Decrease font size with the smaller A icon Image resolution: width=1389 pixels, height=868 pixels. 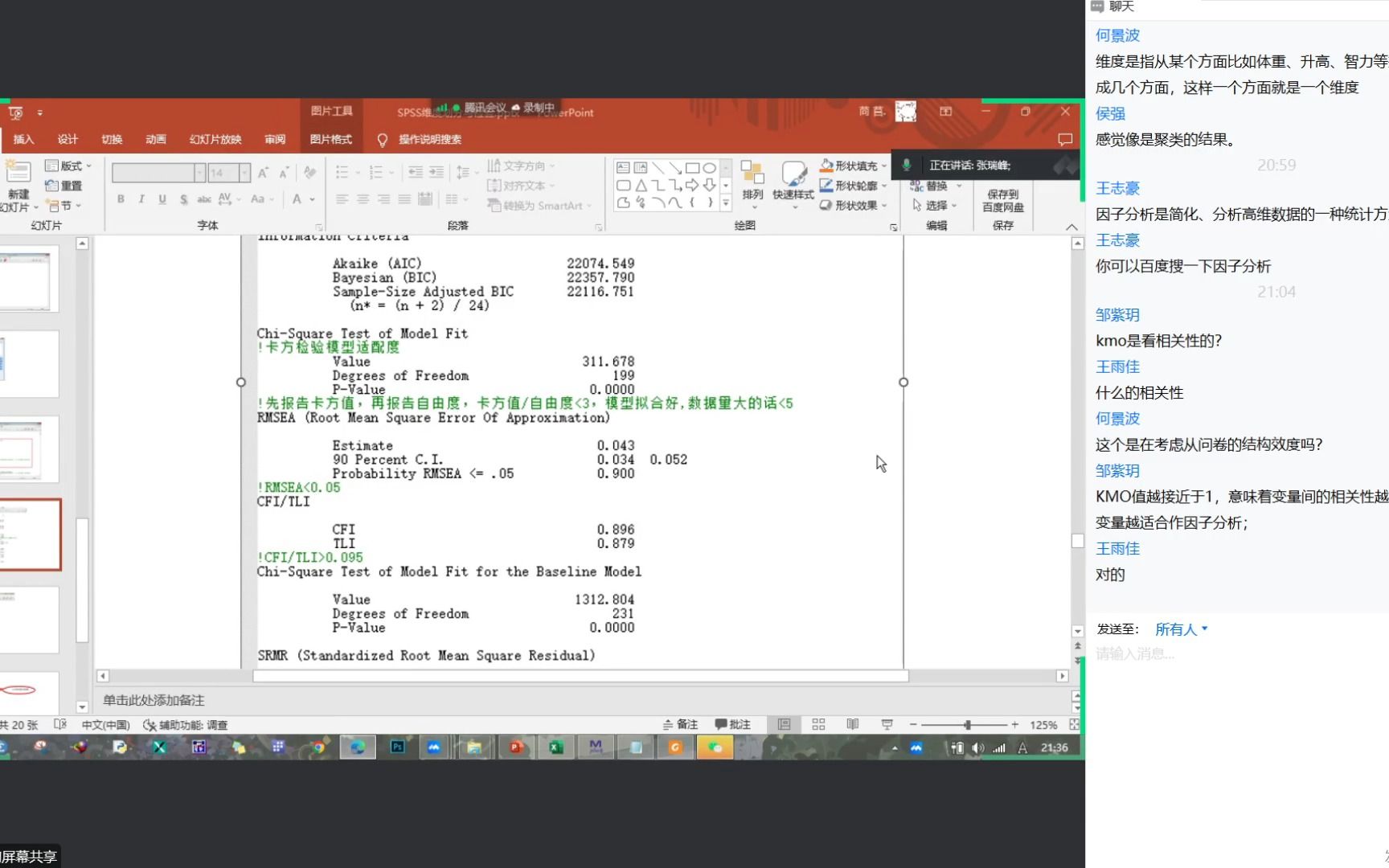click(x=284, y=173)
